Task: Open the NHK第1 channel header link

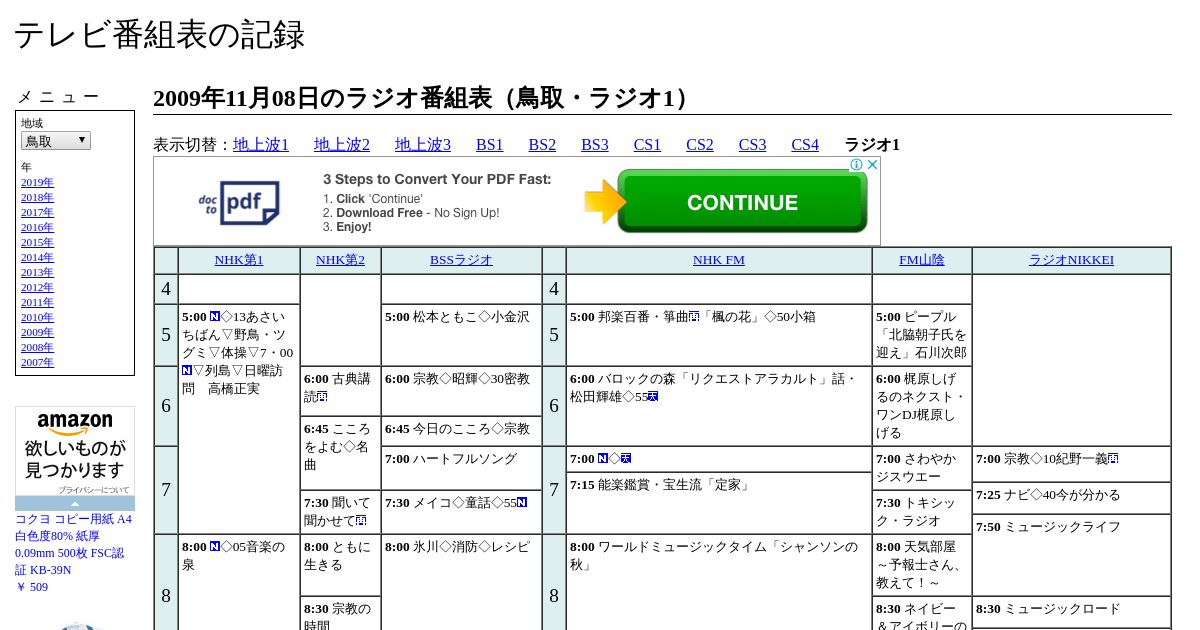Action: (x=239, y=260)
